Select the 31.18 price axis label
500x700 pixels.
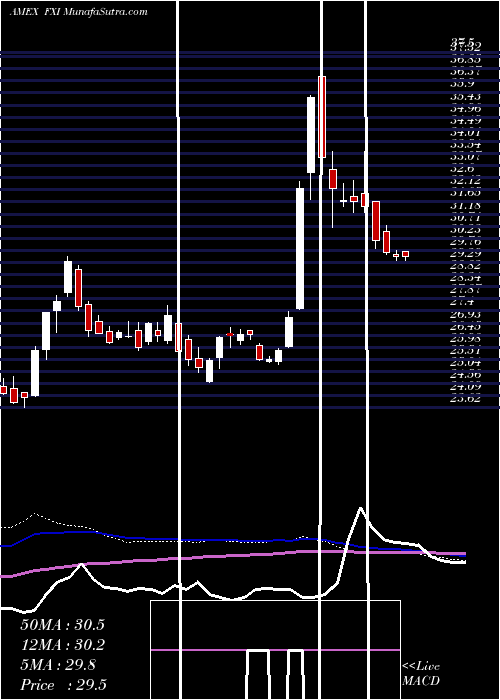[x=465, y=206]
